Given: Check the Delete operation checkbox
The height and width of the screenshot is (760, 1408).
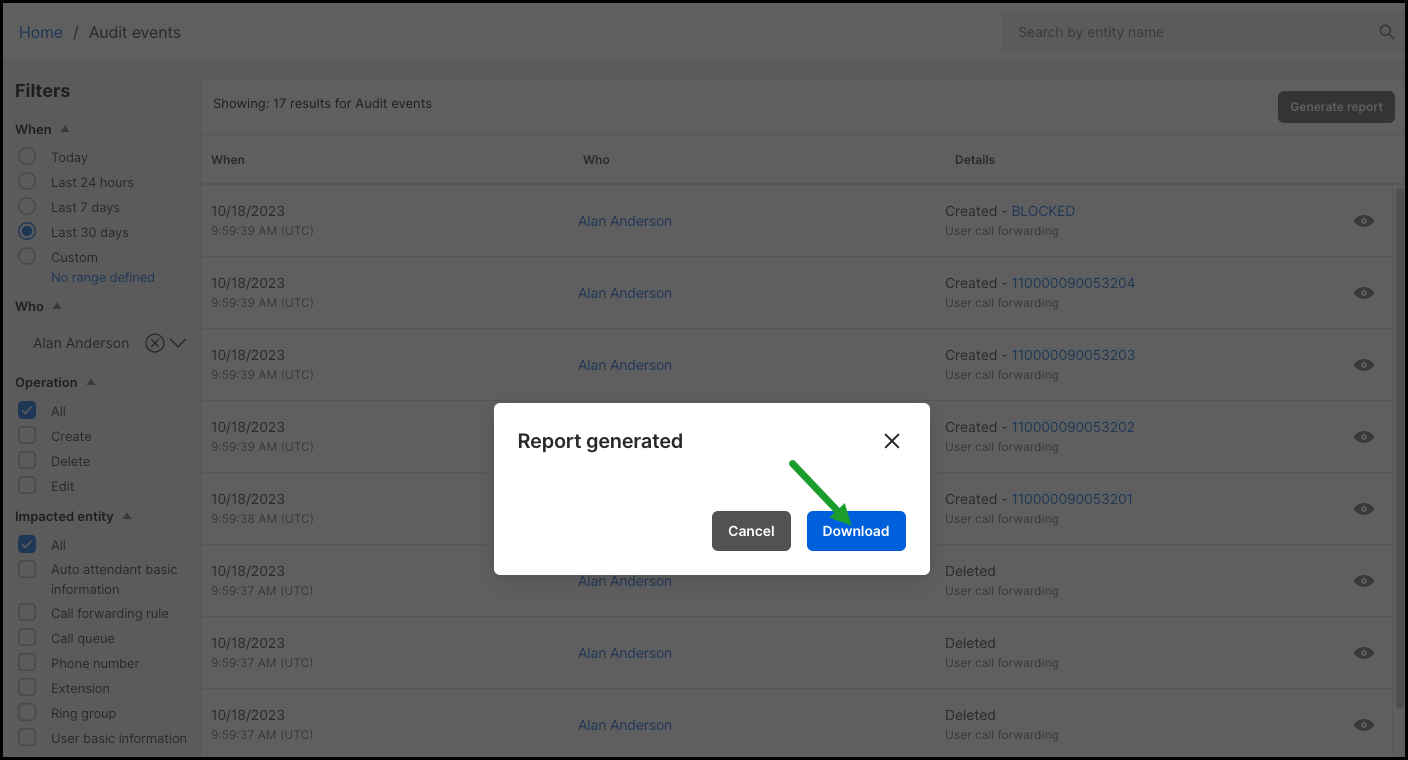Looking at the screenshot, I should (x=27, y=461).
